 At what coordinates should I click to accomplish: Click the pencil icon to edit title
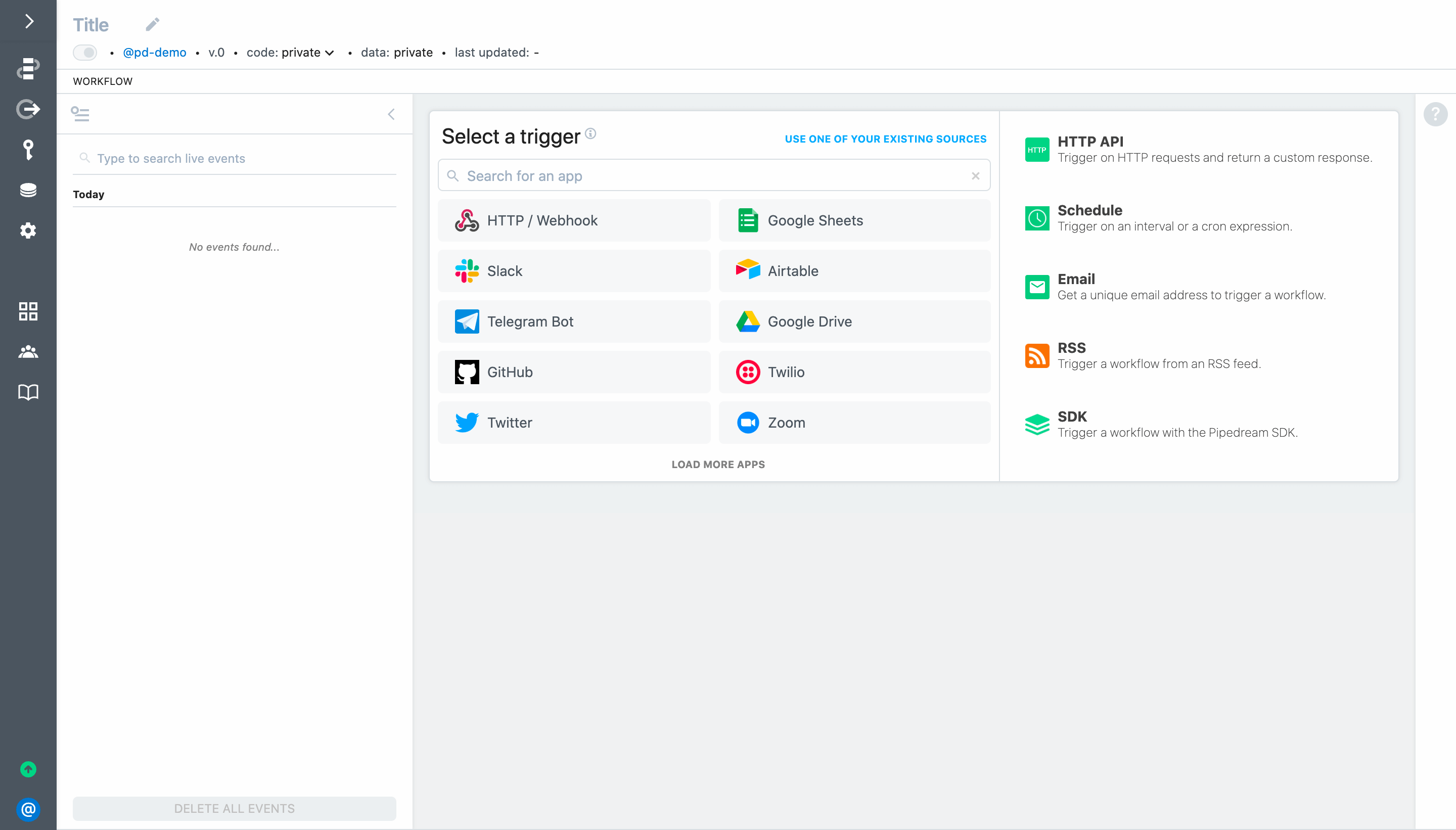coord(152,24)
